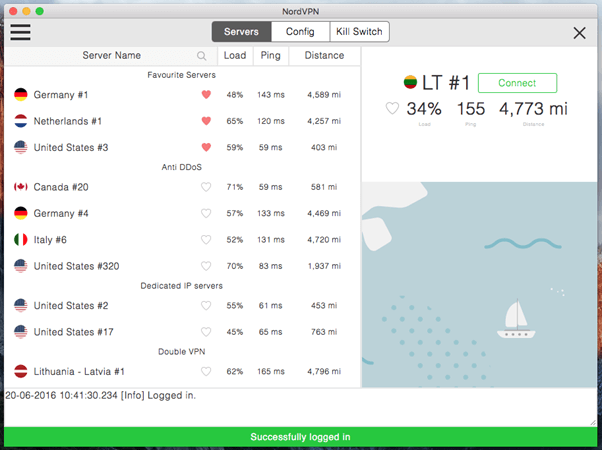Click the yellow macOS minimize button

coord(26,11)
